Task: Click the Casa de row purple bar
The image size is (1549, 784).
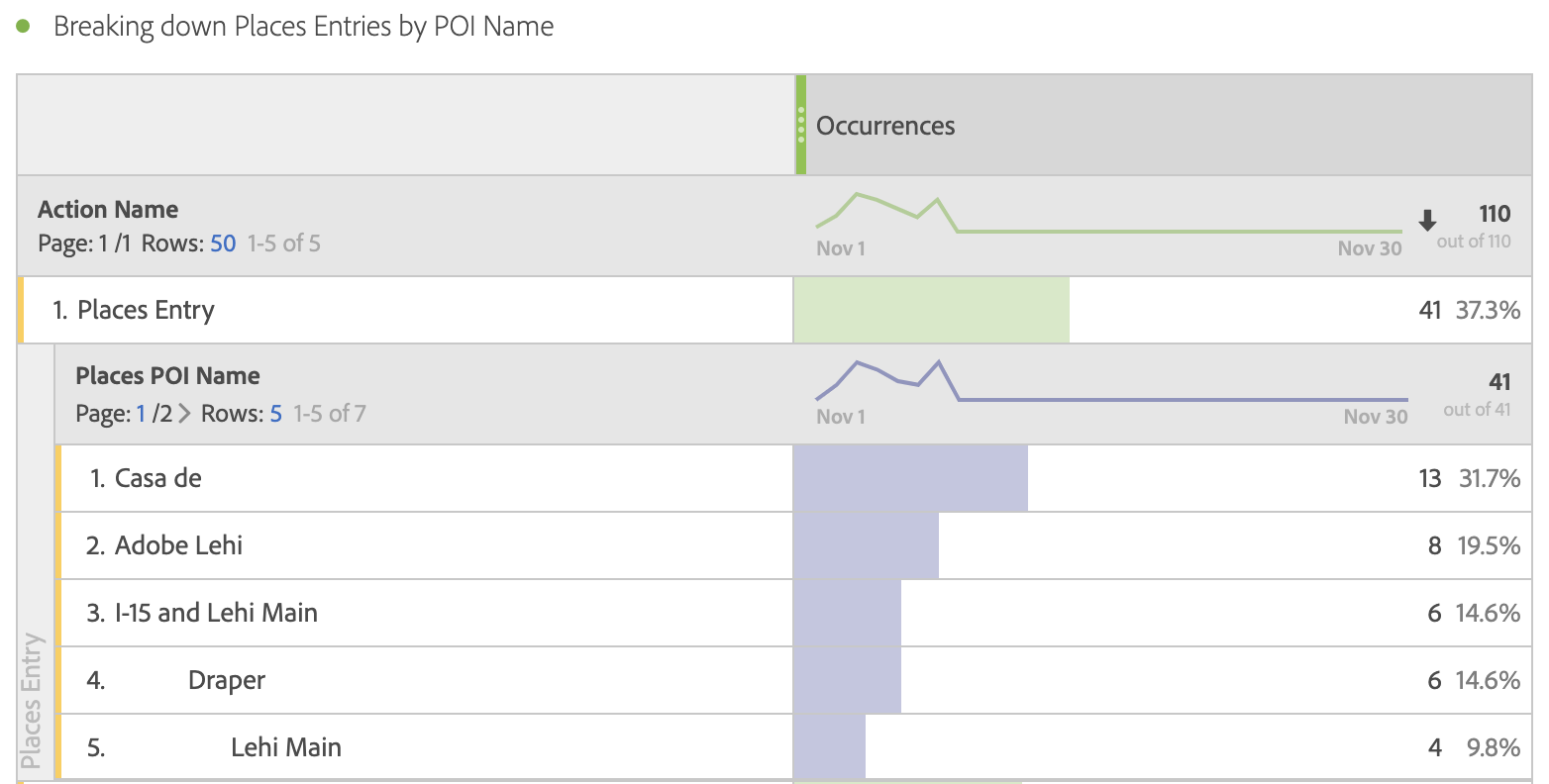Action: click(x=910, y=478)
